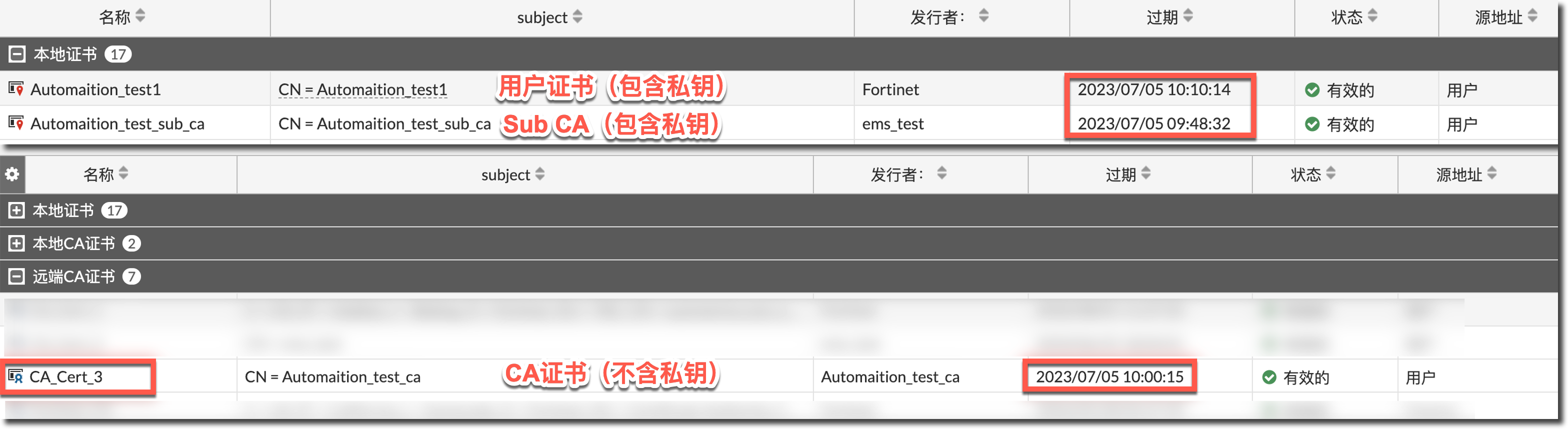Image resolution: width=1568 pixels, height=429 pixels.
Task: Sort top table by 过期 column
Action: pyautogui.click(x=1187, y=16)
